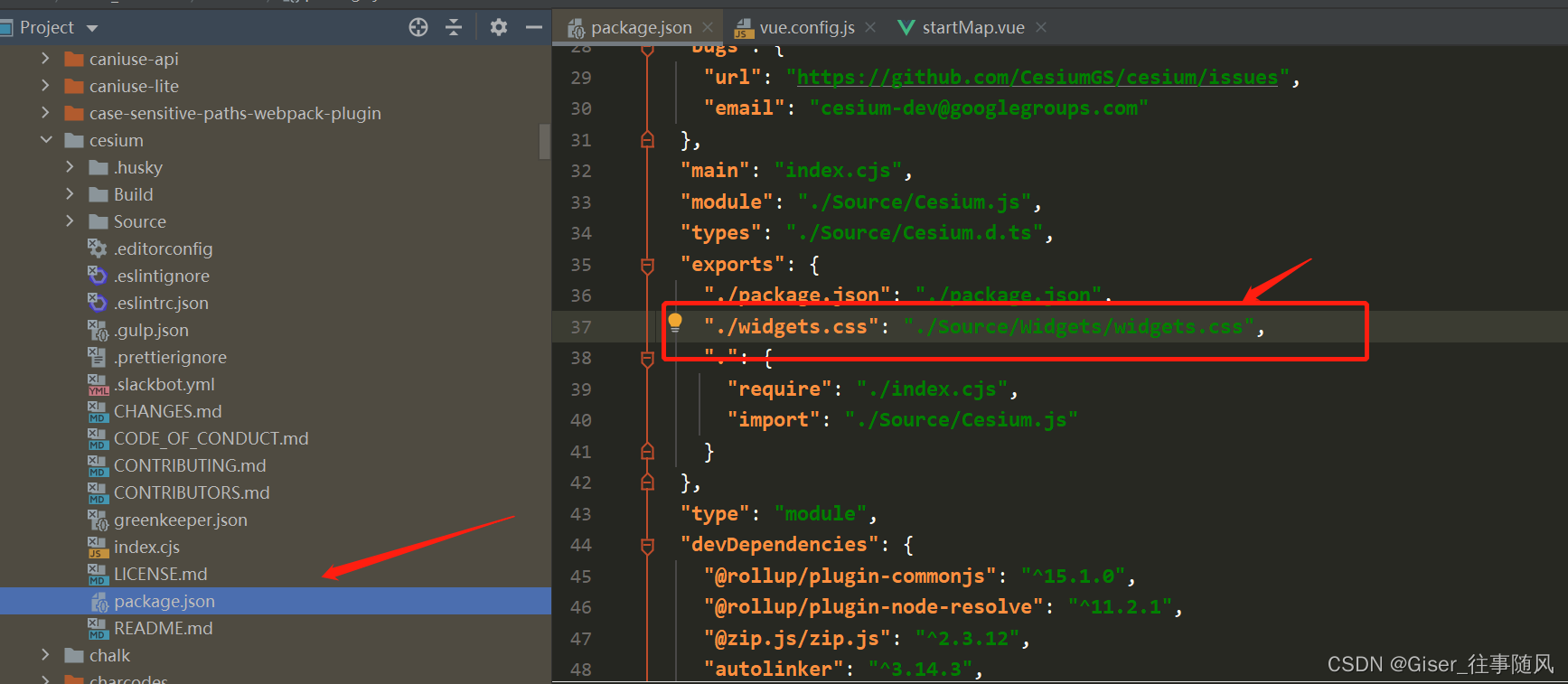1568x684 pixels.
Task: Click the Build folder name
Action: pos(134,194)
